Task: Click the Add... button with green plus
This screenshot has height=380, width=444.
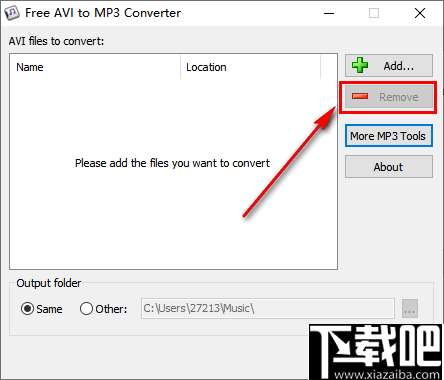Action: (389, 66)
